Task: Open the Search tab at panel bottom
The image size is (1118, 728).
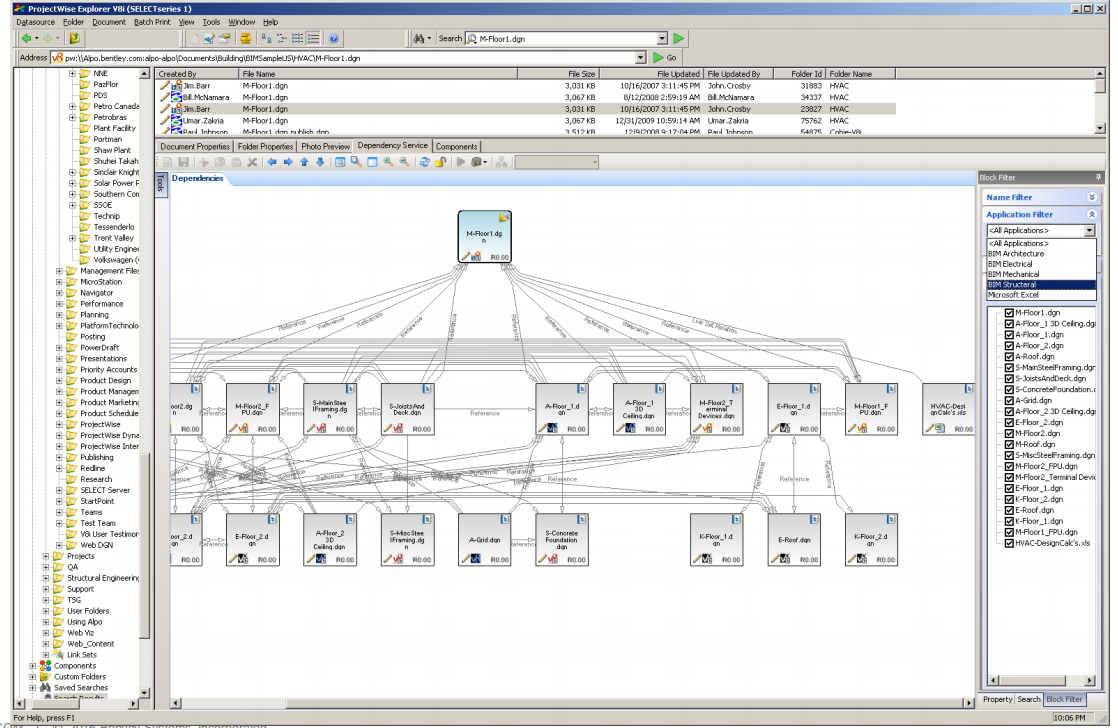Action: [1029, 699]
